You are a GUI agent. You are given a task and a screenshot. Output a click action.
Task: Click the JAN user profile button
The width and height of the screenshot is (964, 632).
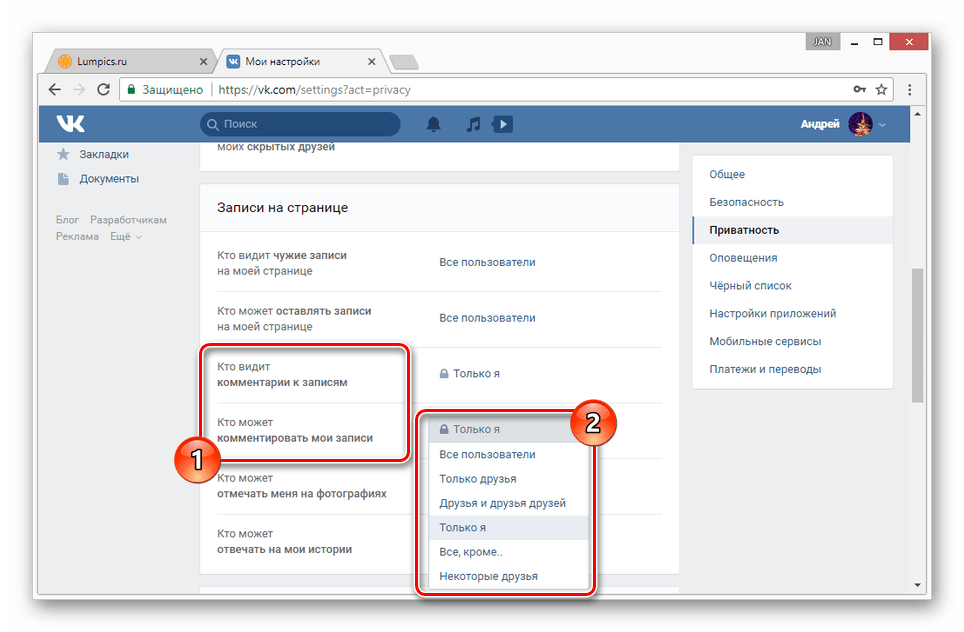pyautogui.click(x=823, y=42)
